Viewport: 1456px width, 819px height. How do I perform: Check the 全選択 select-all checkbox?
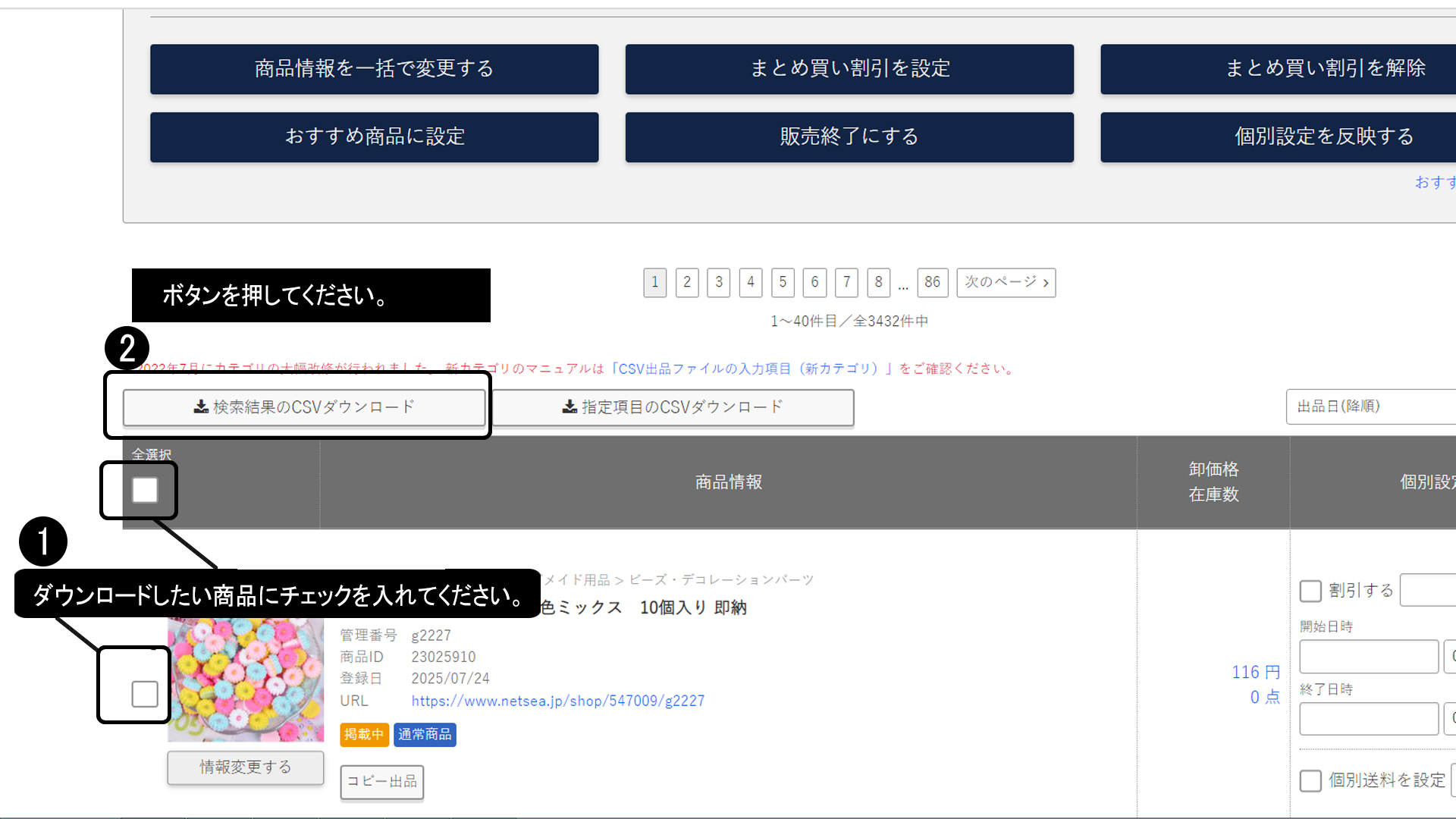tap(145, 490)
